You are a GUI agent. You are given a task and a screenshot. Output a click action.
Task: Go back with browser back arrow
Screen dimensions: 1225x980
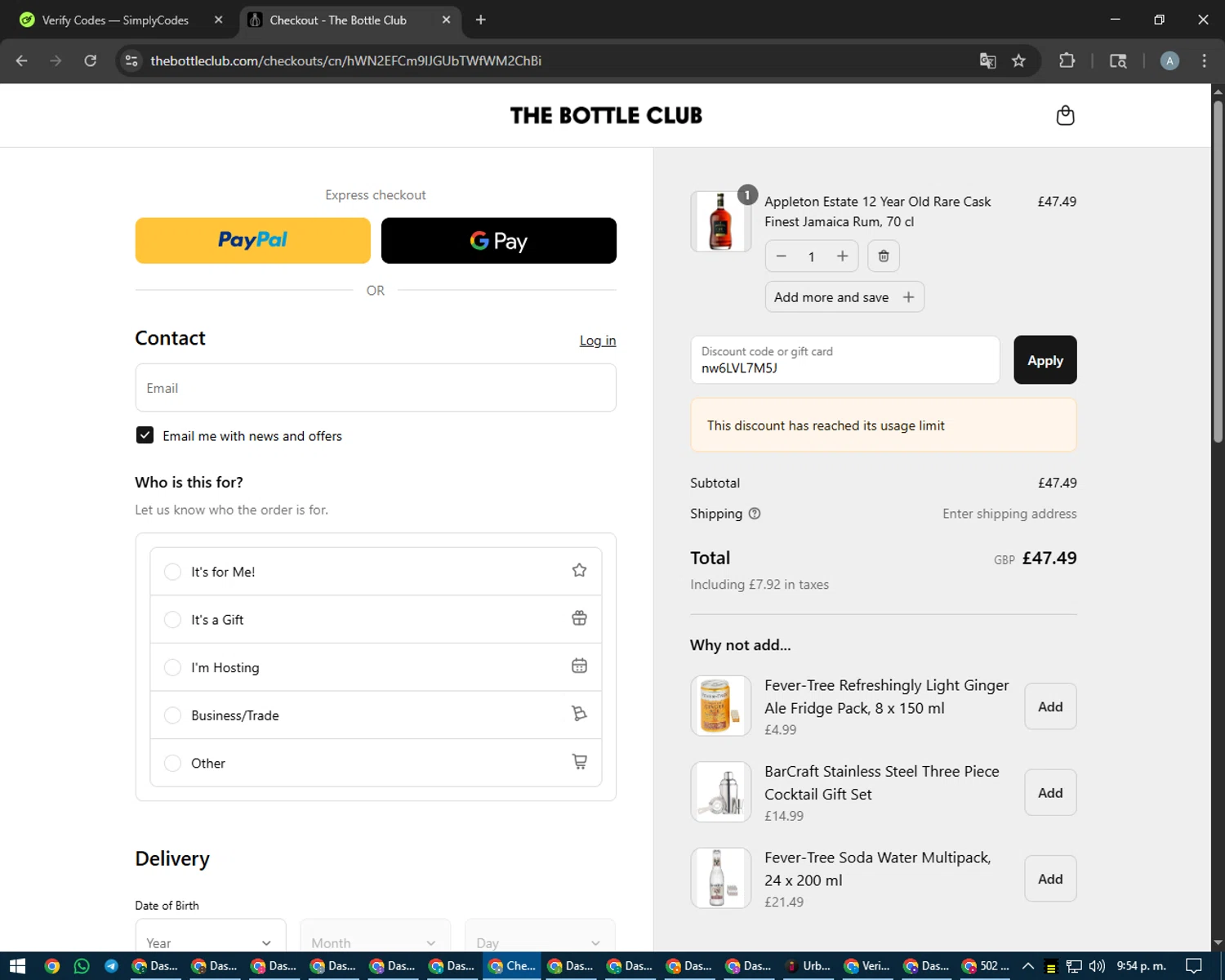tap(22, 60)
